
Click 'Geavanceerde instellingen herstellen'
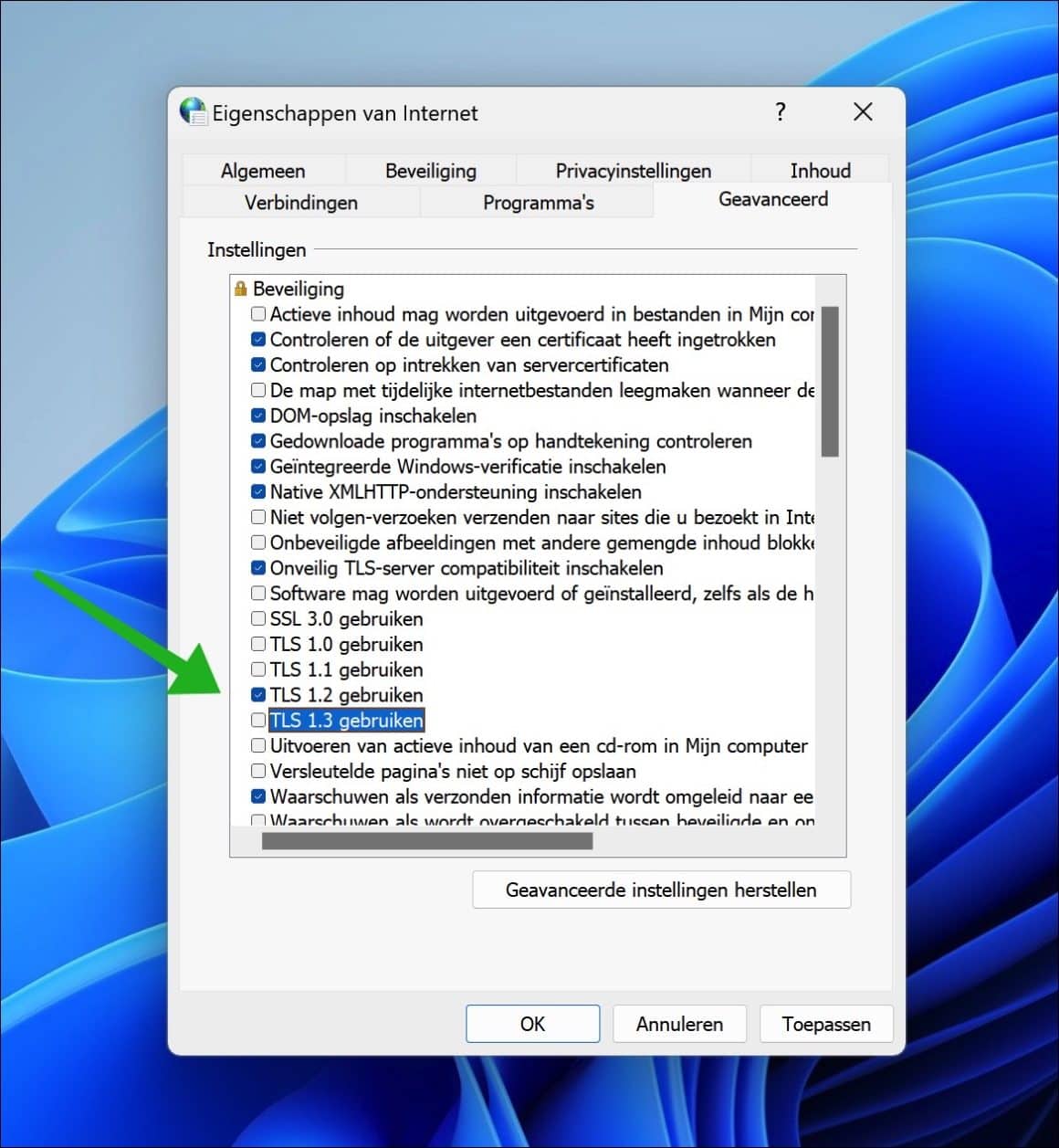pos(661,890)
